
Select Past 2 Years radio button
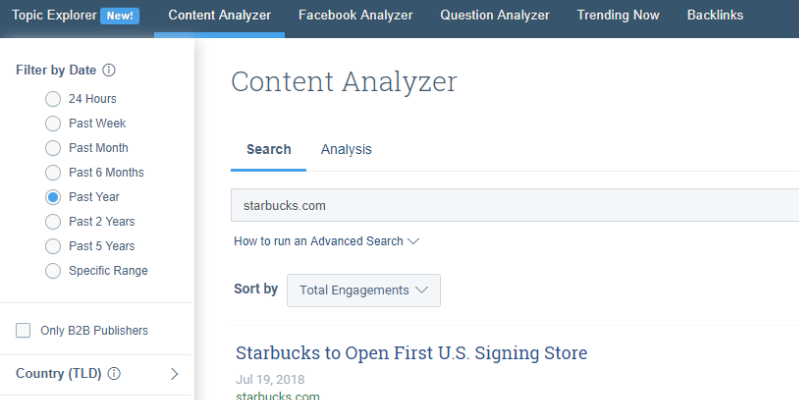click(x=53, y=222)
